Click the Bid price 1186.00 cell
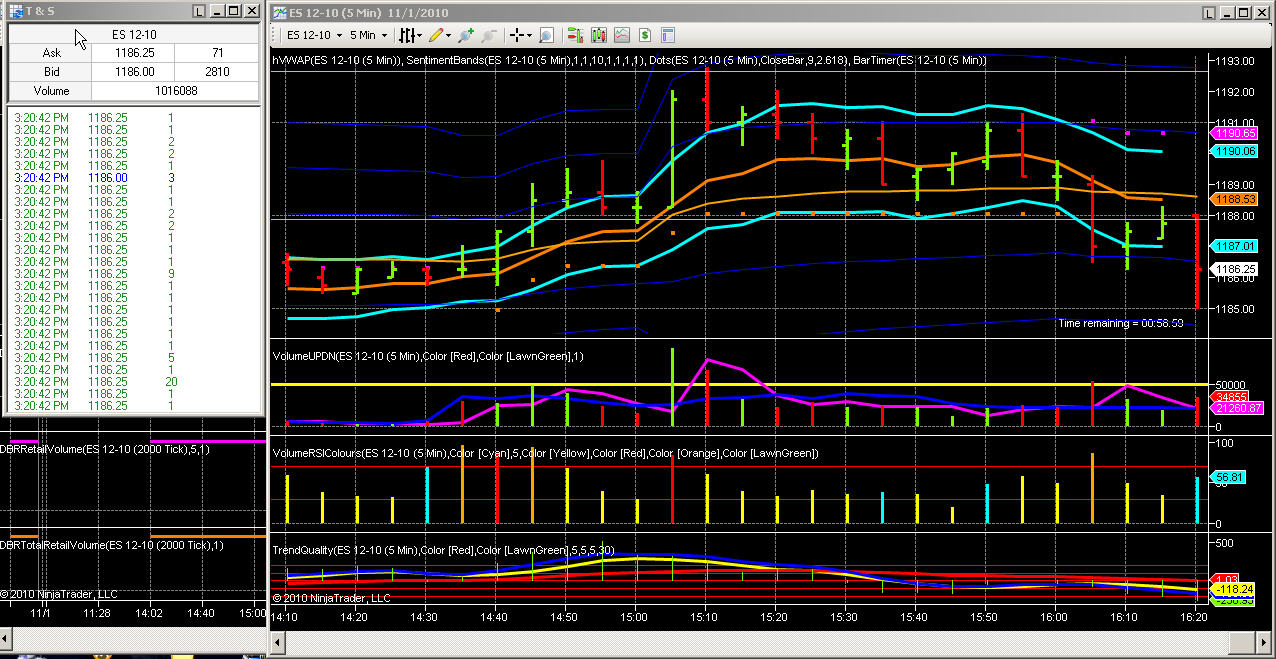 (x=135, y=72)
